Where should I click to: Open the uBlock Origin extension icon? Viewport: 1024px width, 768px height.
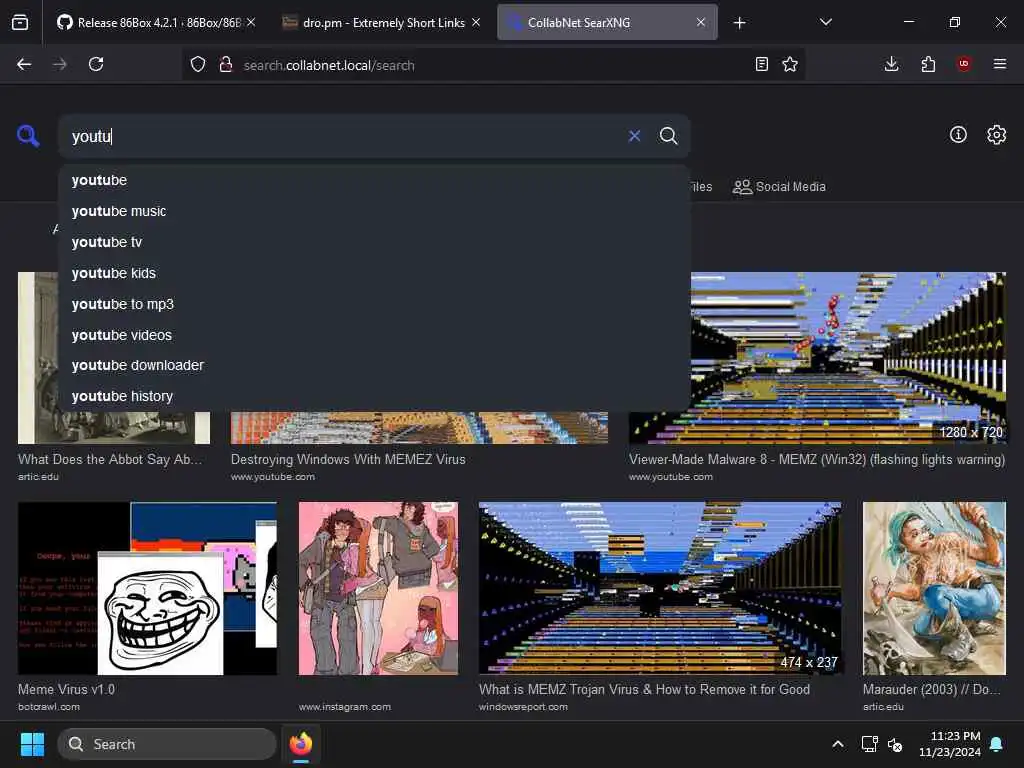click(964, 64)
